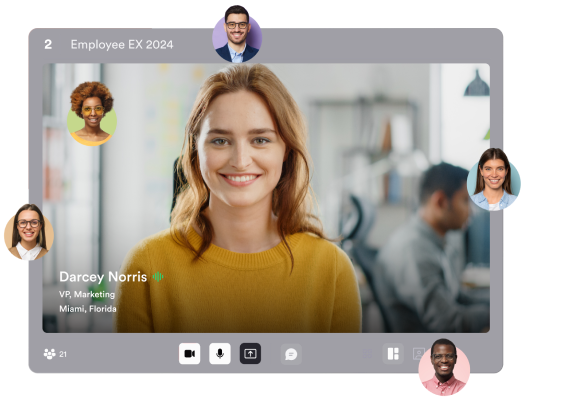Screen dimensions: 586x400
Task: Start screen sharing with upload icon
Action: pyautogui.click(x=250, y=353)
